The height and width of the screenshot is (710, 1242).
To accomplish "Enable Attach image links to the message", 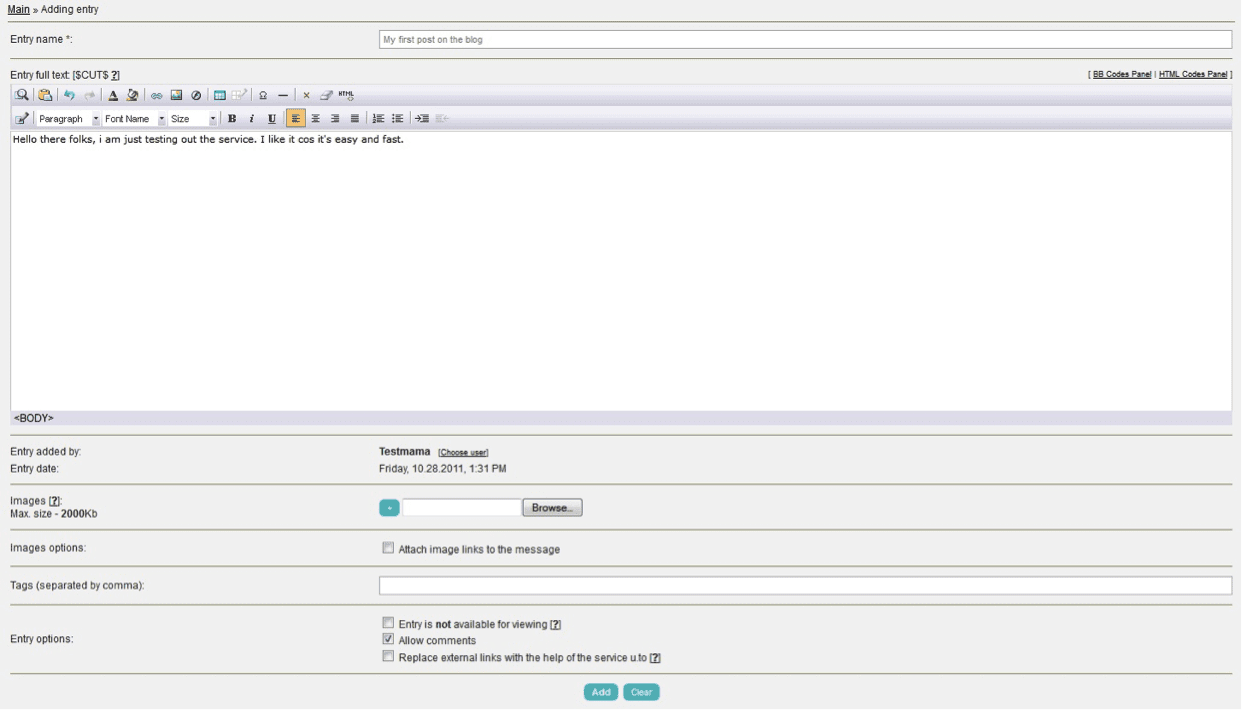I will 388,548.
